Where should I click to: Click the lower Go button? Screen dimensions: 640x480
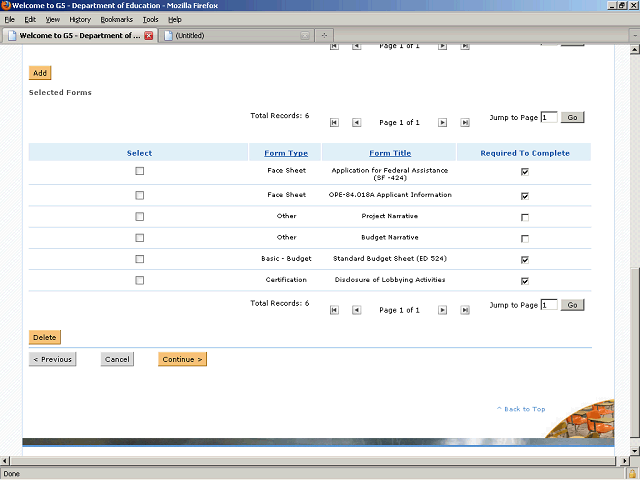(x=573, y=305)
